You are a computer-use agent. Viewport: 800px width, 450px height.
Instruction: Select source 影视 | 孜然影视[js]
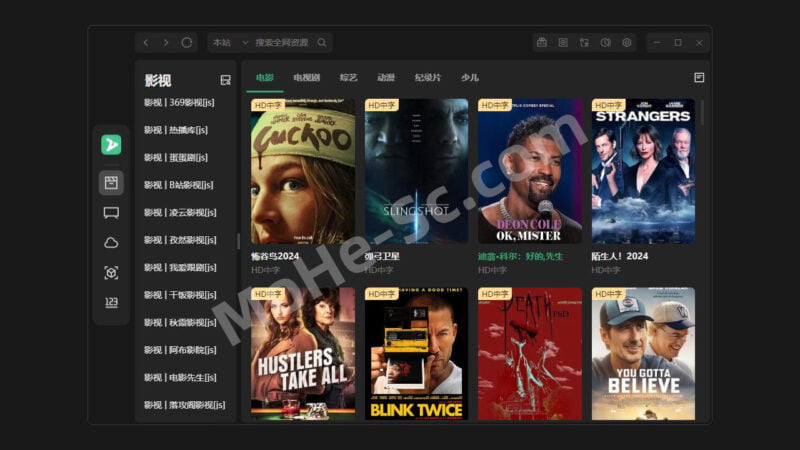[180, 240]
